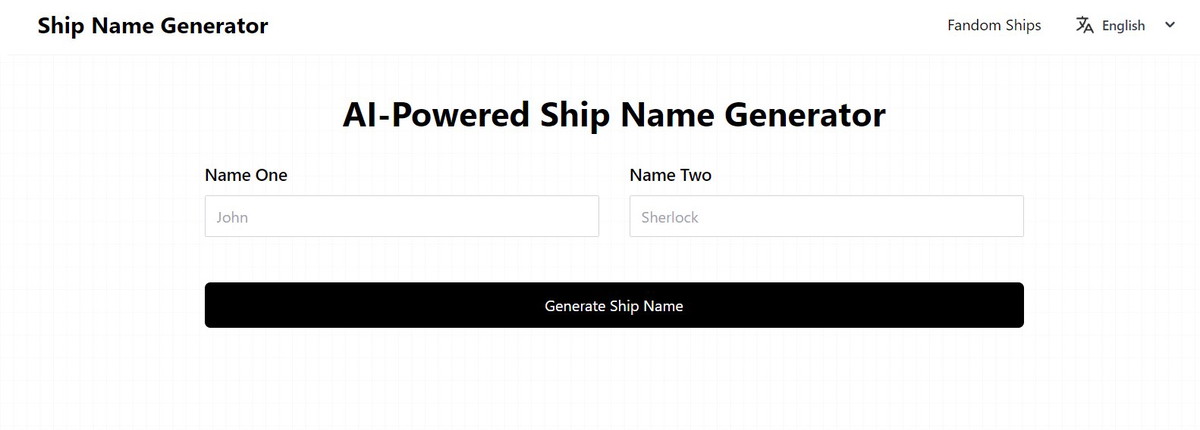Click the Name Two label

pos(670,175)
